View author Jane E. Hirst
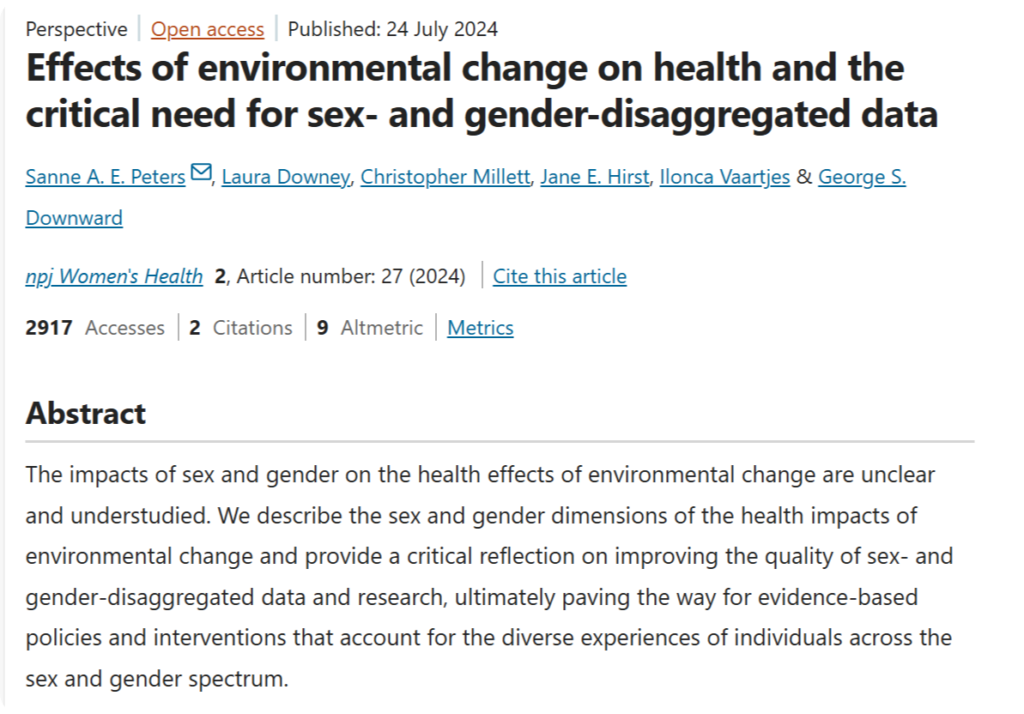This screenshot has height=714, width=1024. (595, 177)
